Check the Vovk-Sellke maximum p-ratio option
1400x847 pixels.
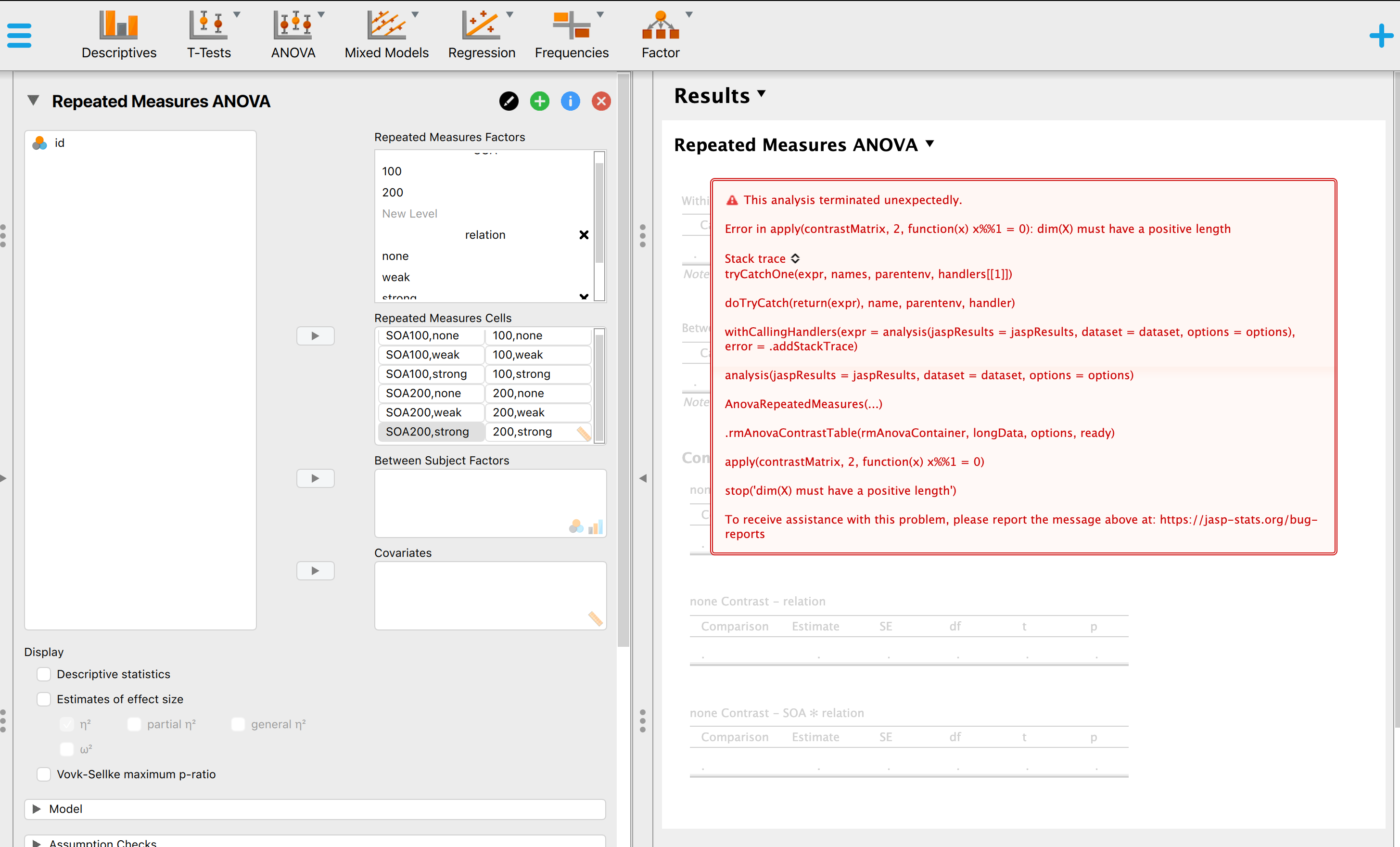point(43,774)
